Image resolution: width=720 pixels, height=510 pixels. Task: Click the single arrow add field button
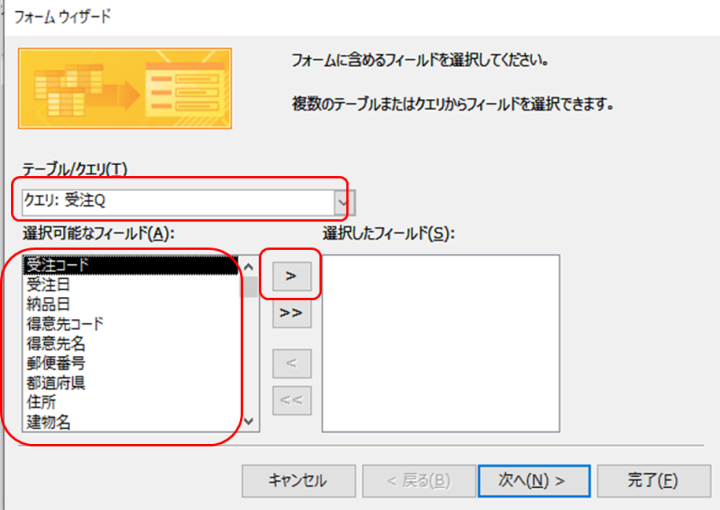coord(291,275)
